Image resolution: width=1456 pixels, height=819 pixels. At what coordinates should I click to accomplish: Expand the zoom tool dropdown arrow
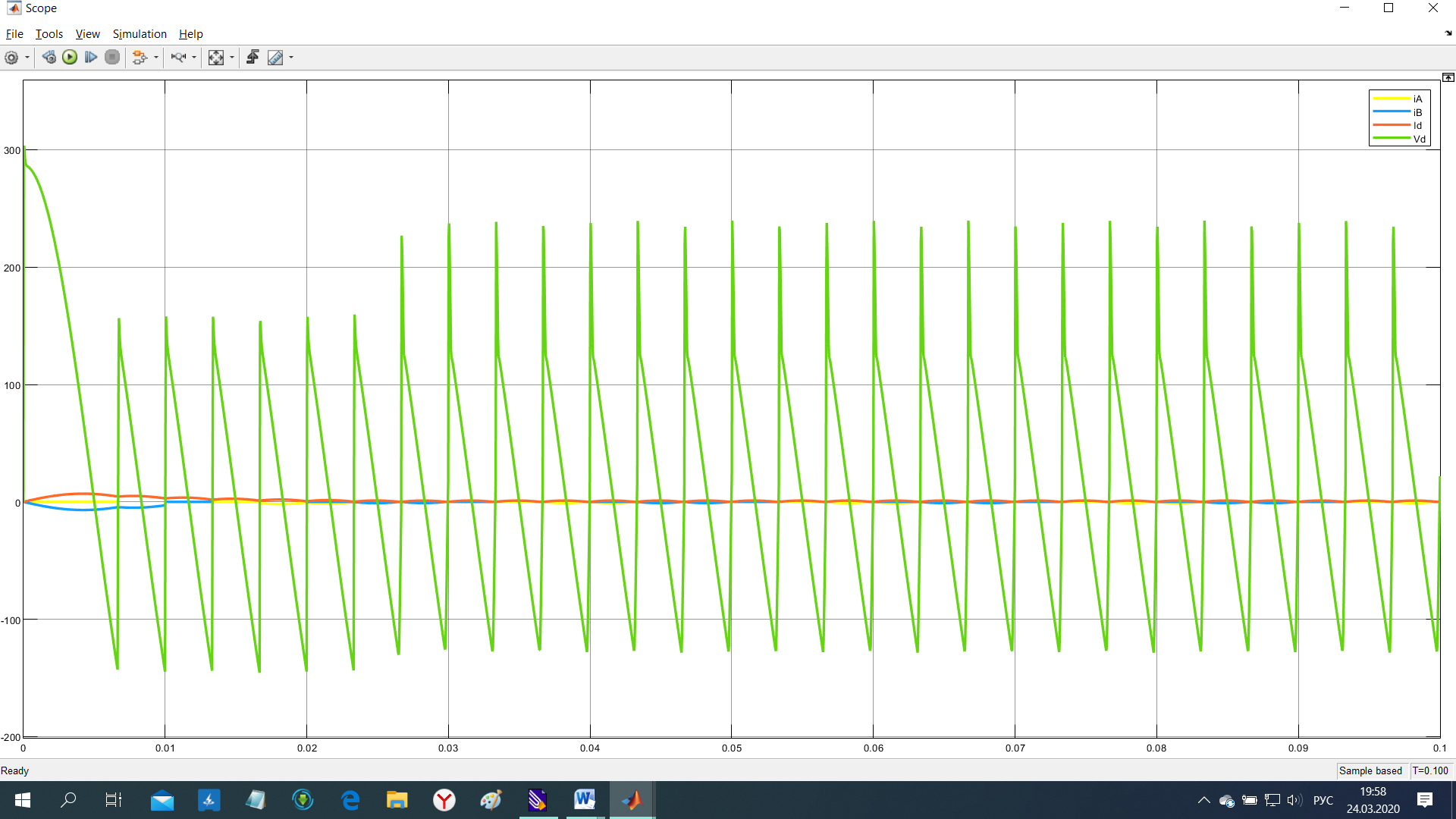[x=194, y=58]
